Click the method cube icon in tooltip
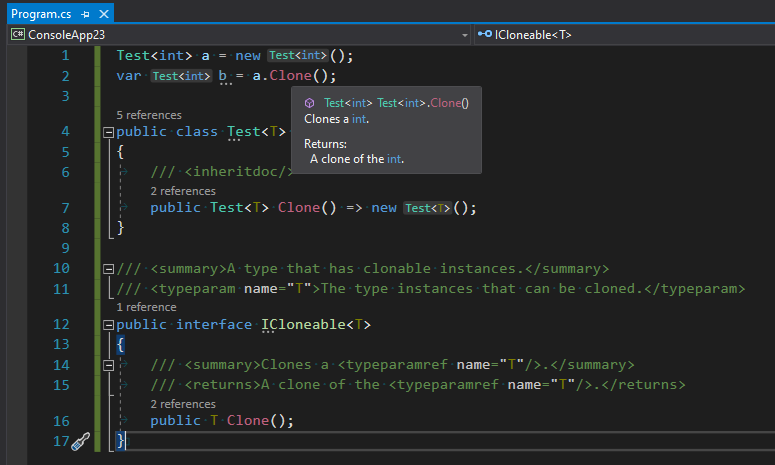The image size is (775, 465). pos(309,103)
